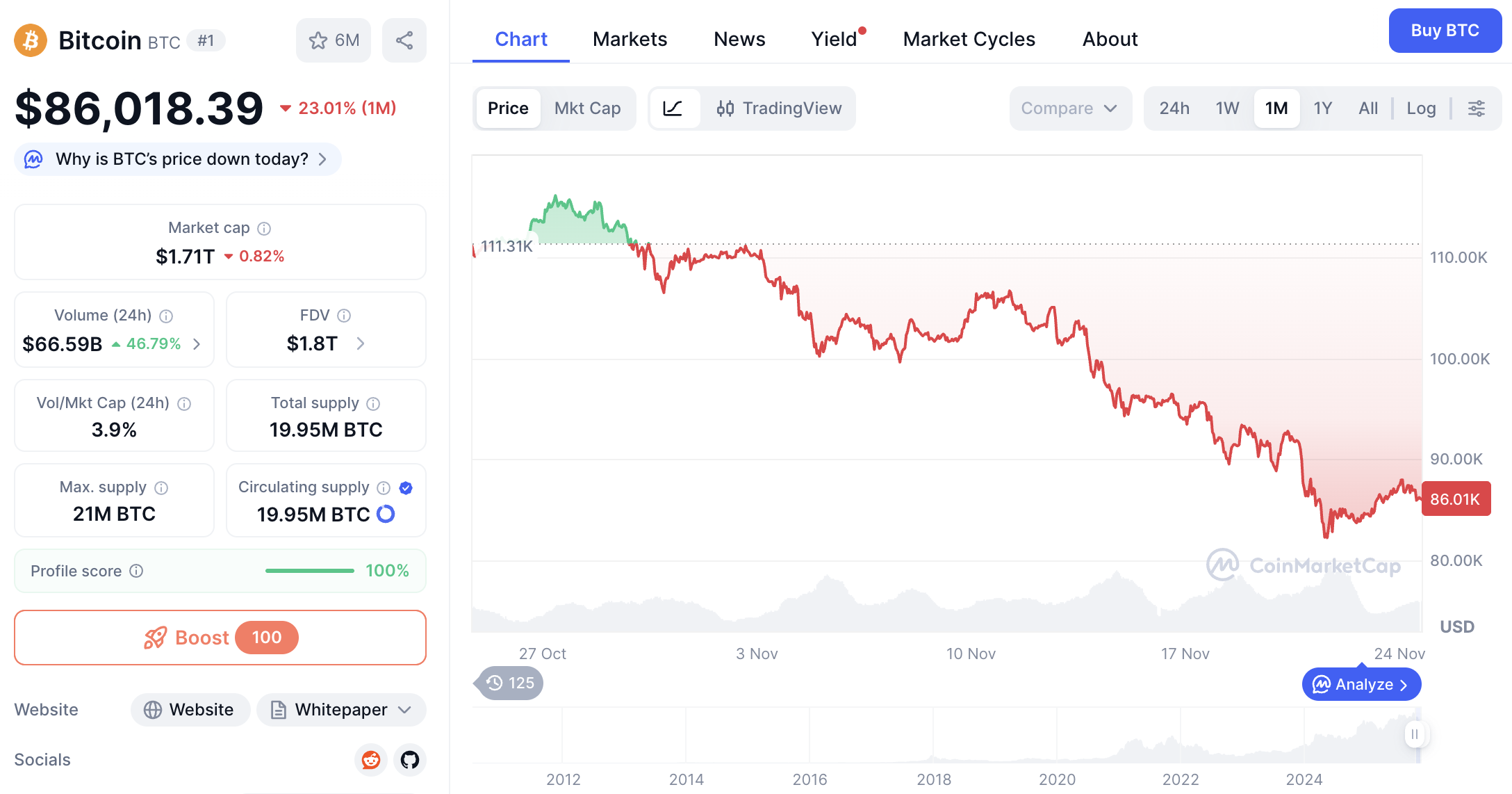Expand the Whitepaper options chevron
The width and height of the screenshot is (1512, 794).
coord(404,709)
